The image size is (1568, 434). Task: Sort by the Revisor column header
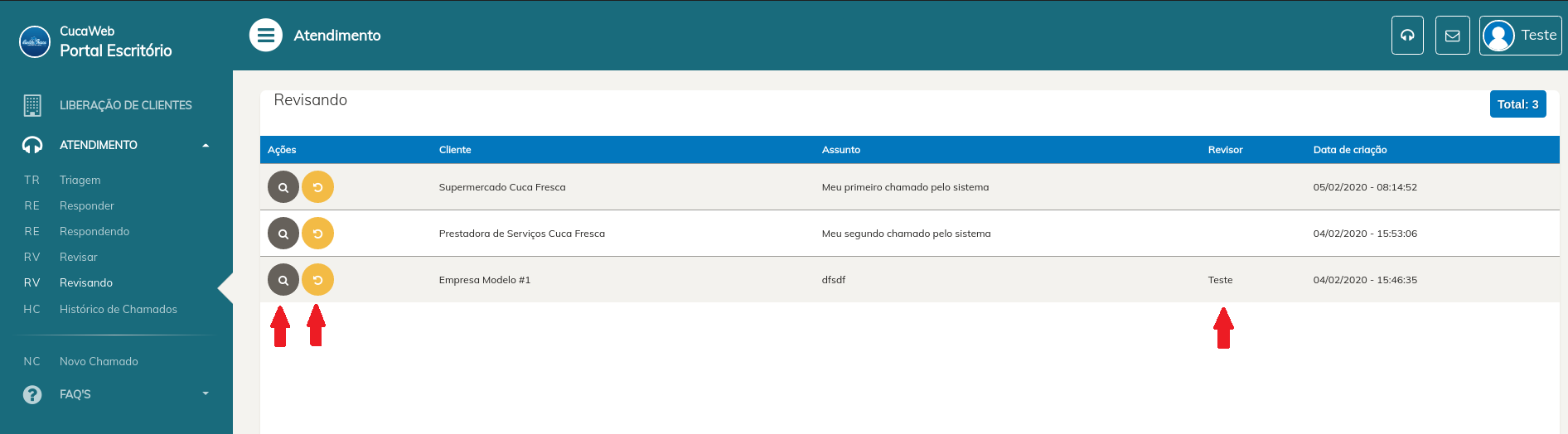pyautogui.click(x=1226, y=150)
